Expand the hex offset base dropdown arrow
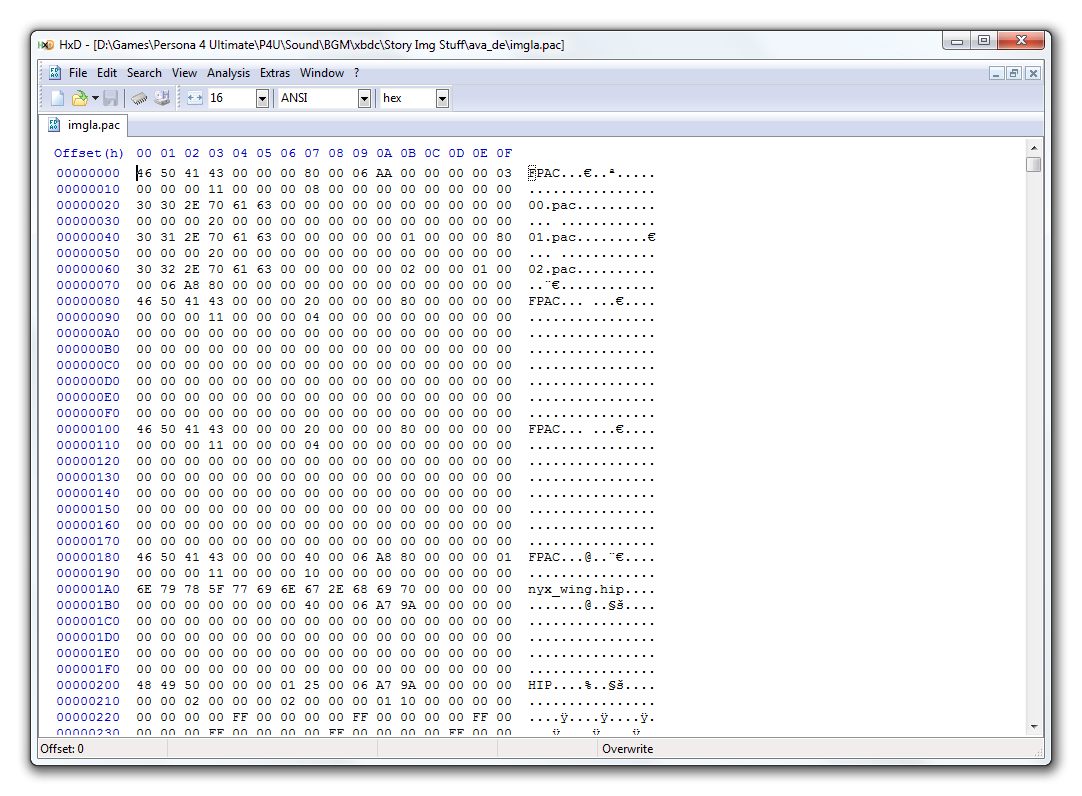The width and height of the screenshot is (1082, 796). coord(442,99)
